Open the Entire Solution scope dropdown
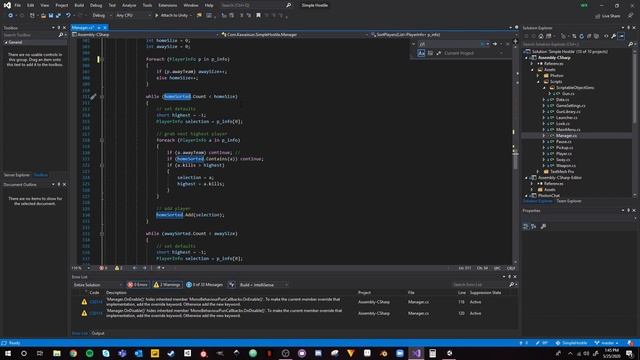Viewport: 640px width, 360px height. (x=98, y=284)
